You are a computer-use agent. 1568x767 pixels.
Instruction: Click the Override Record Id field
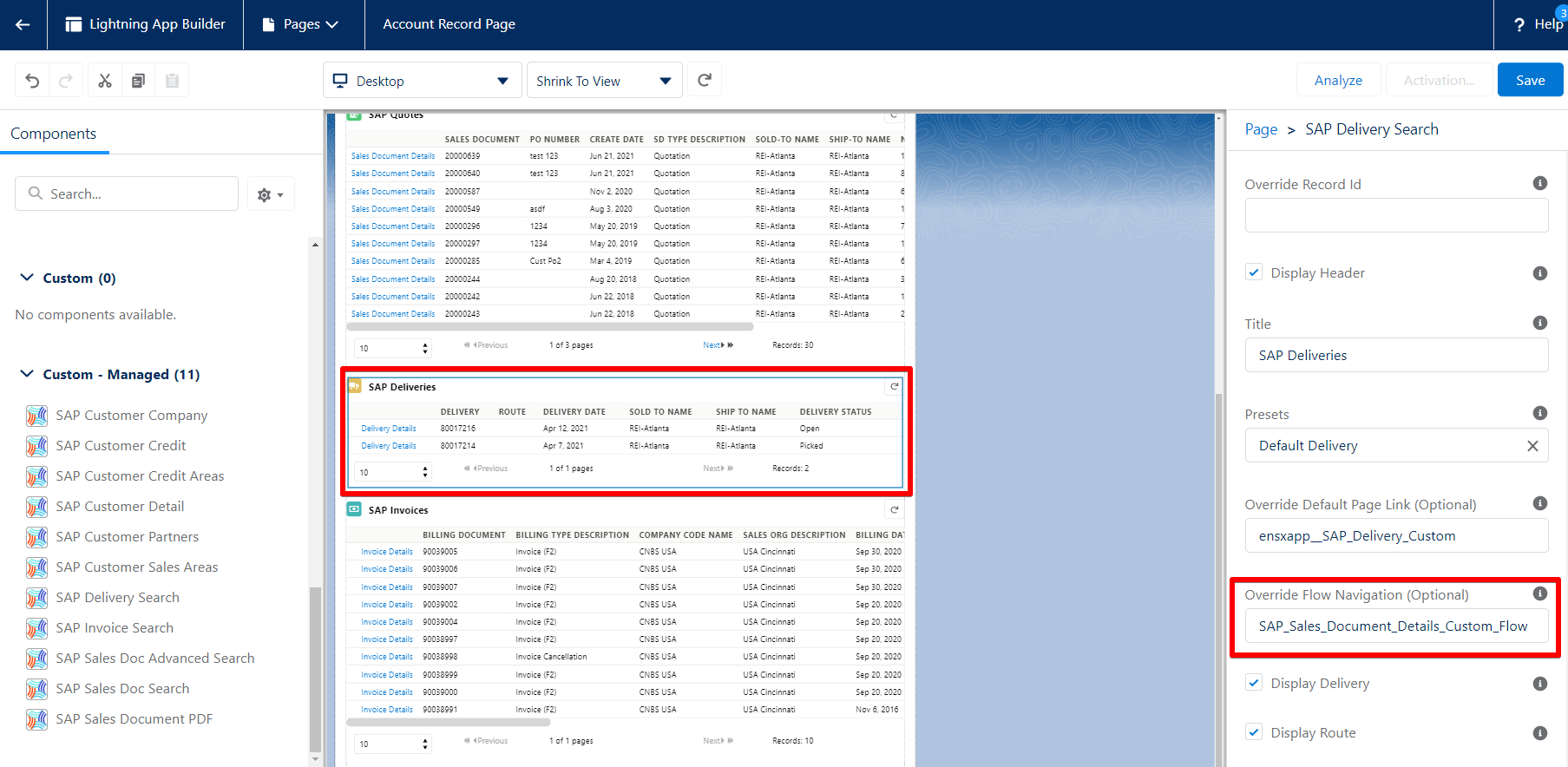pyautogui.click(x=1396, y=215)
